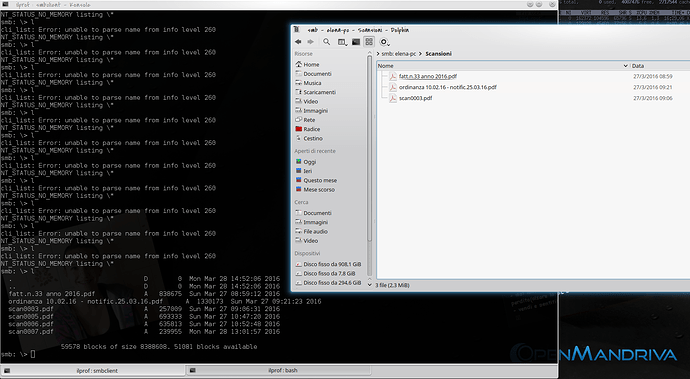
Task: Toggle the icons view mode in Dolphin
Action: 369,42
